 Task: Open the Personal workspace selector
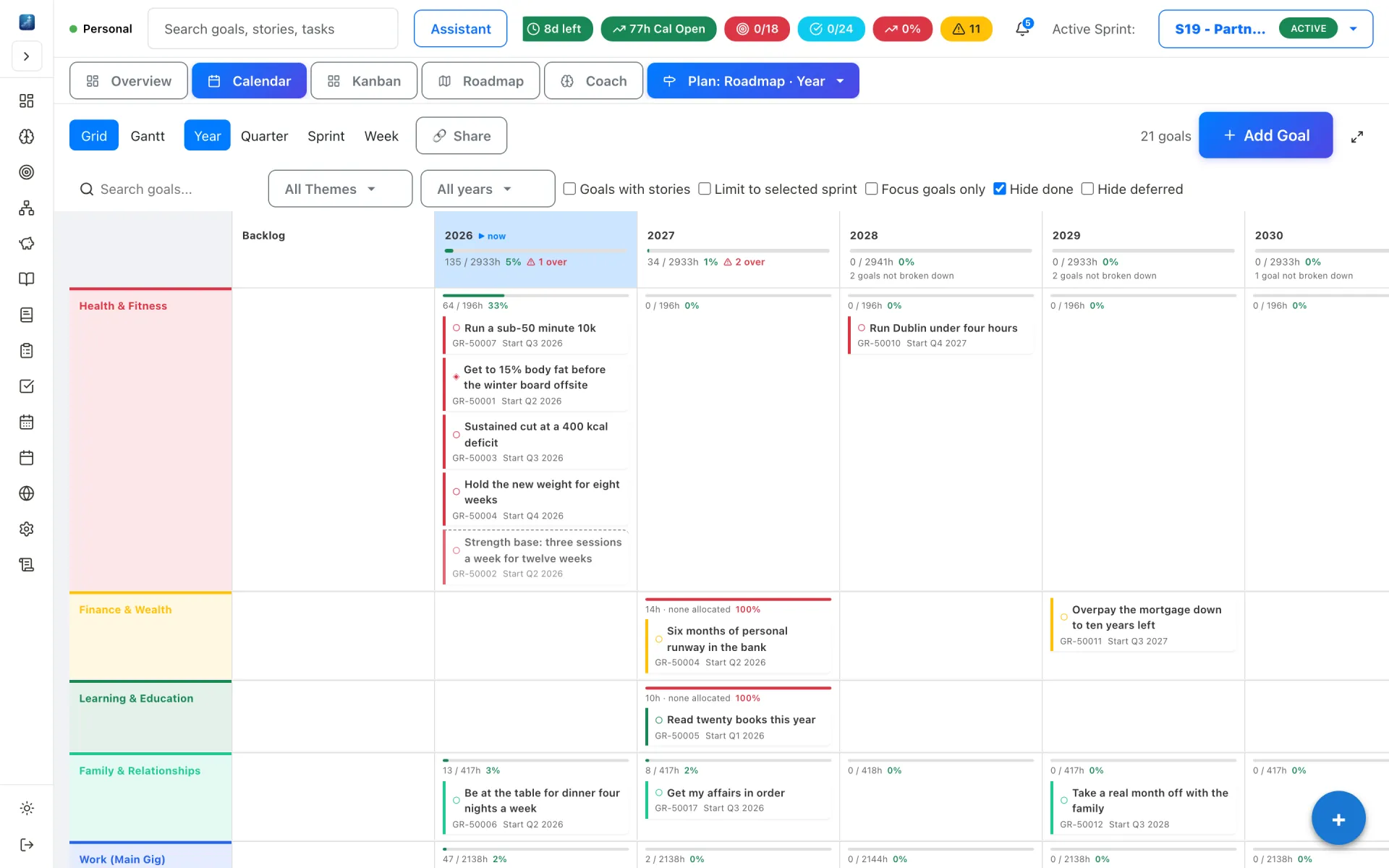101,29
